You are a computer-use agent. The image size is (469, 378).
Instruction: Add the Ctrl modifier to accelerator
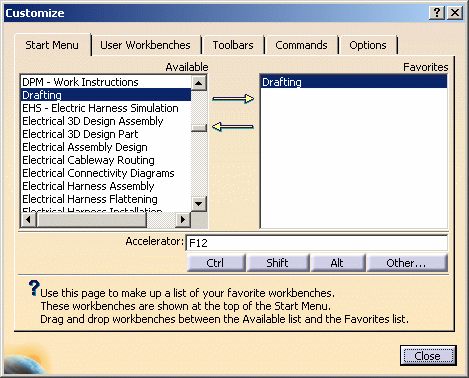[215, 263]
